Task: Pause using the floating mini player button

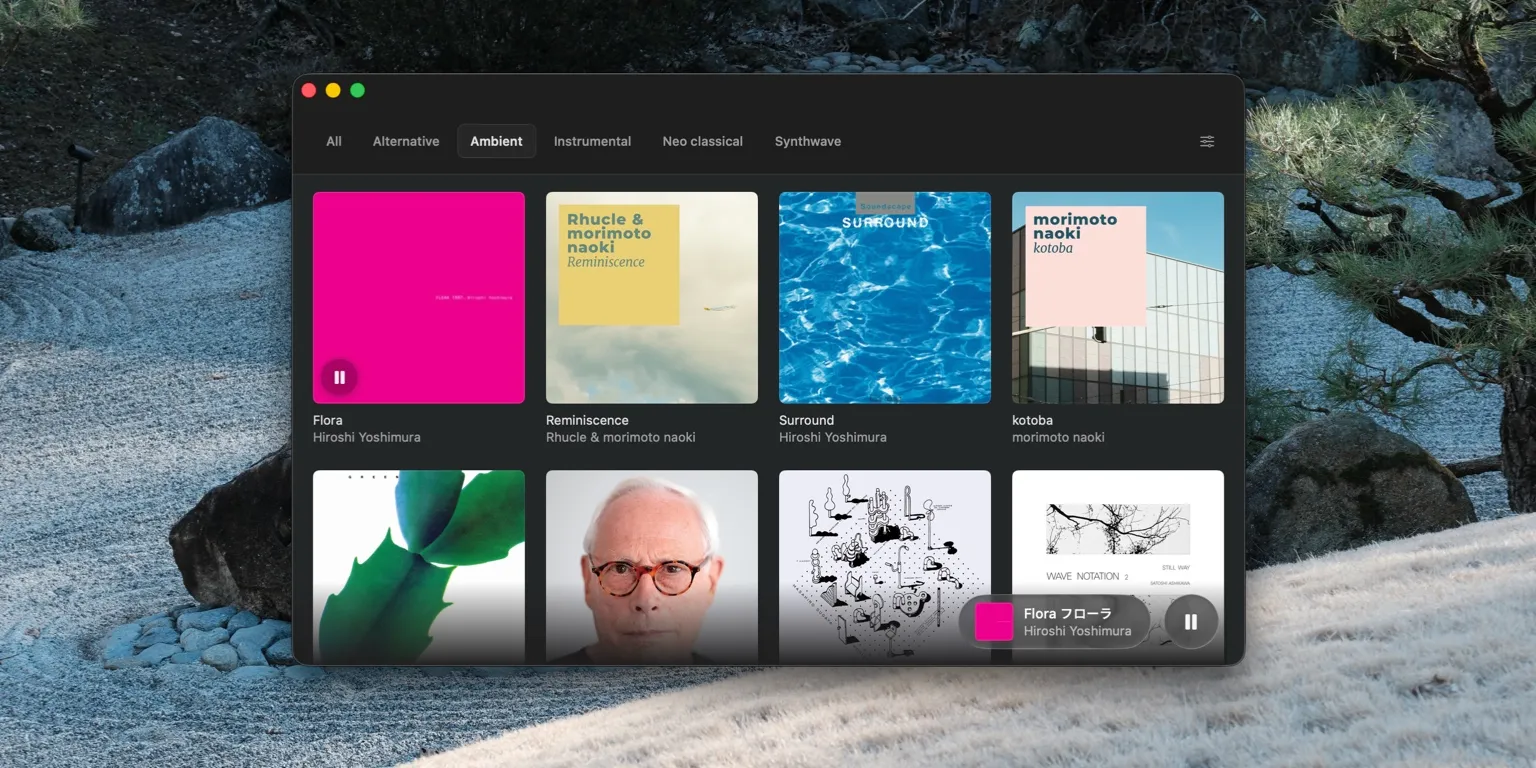Action: coord(1191,622)
